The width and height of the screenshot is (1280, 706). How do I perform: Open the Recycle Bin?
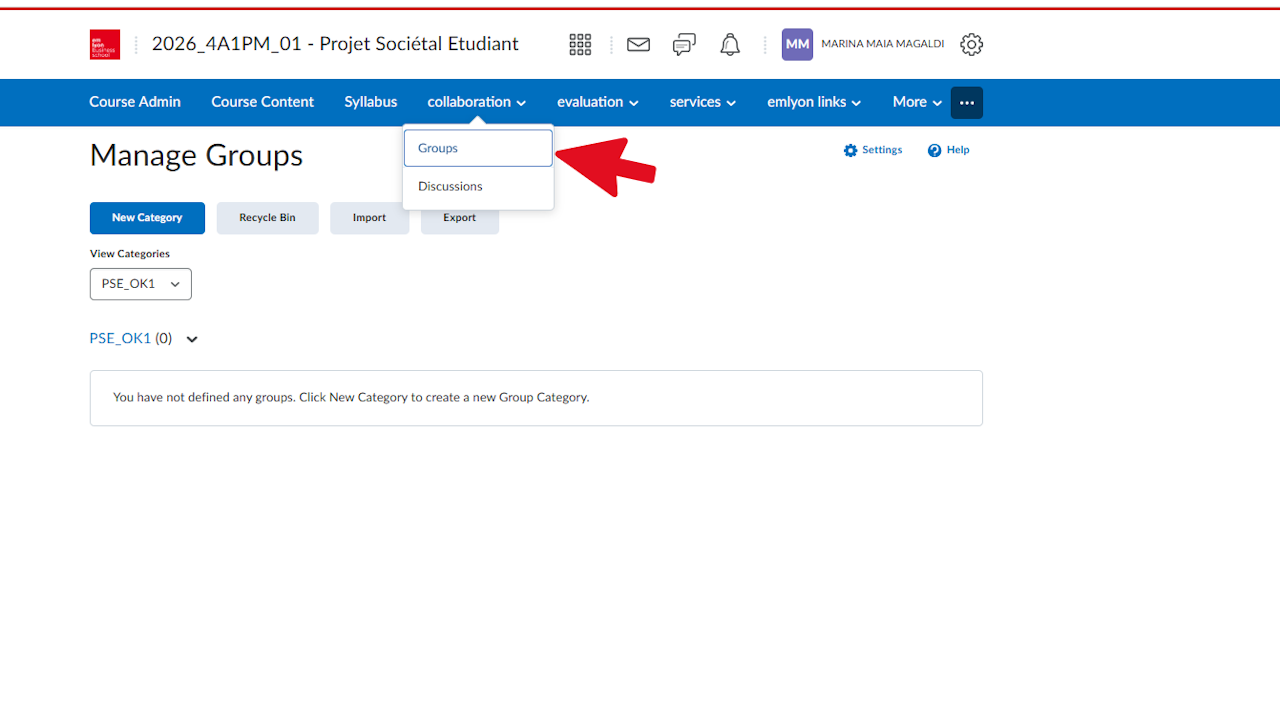pyautogui.click(x=267, y=218)
